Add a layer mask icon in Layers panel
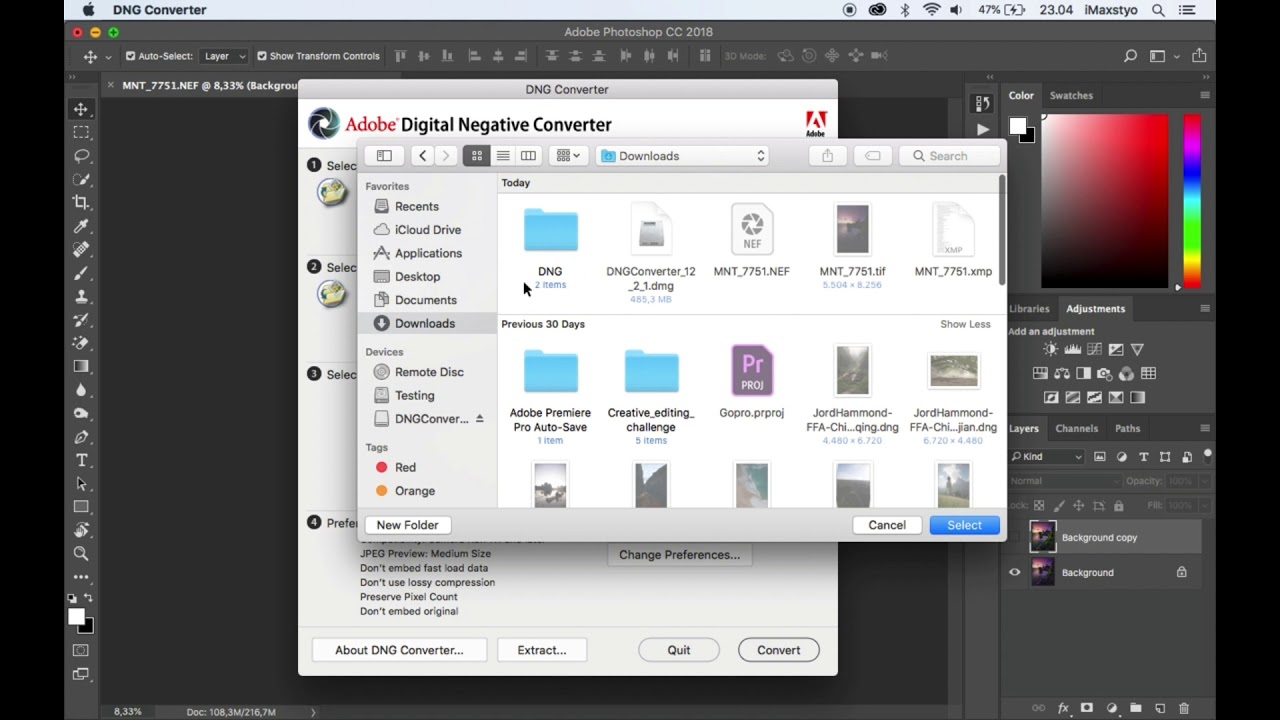 pos(1087,708)
